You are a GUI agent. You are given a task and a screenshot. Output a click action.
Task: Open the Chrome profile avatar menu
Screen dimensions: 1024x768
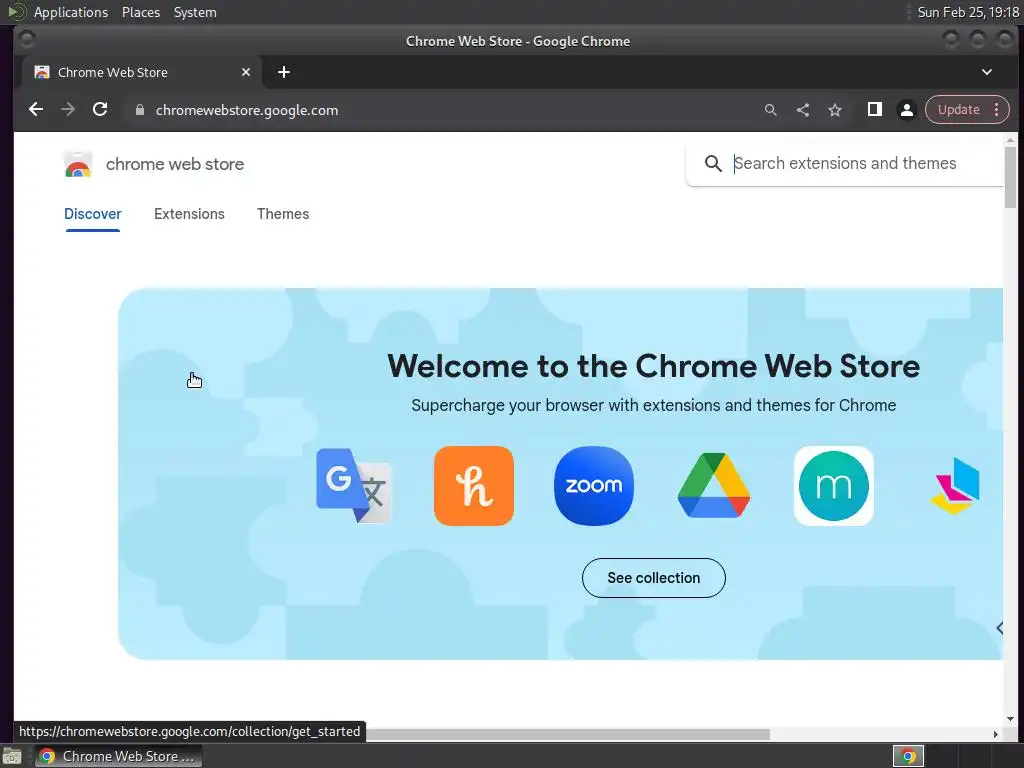[906, 110]
